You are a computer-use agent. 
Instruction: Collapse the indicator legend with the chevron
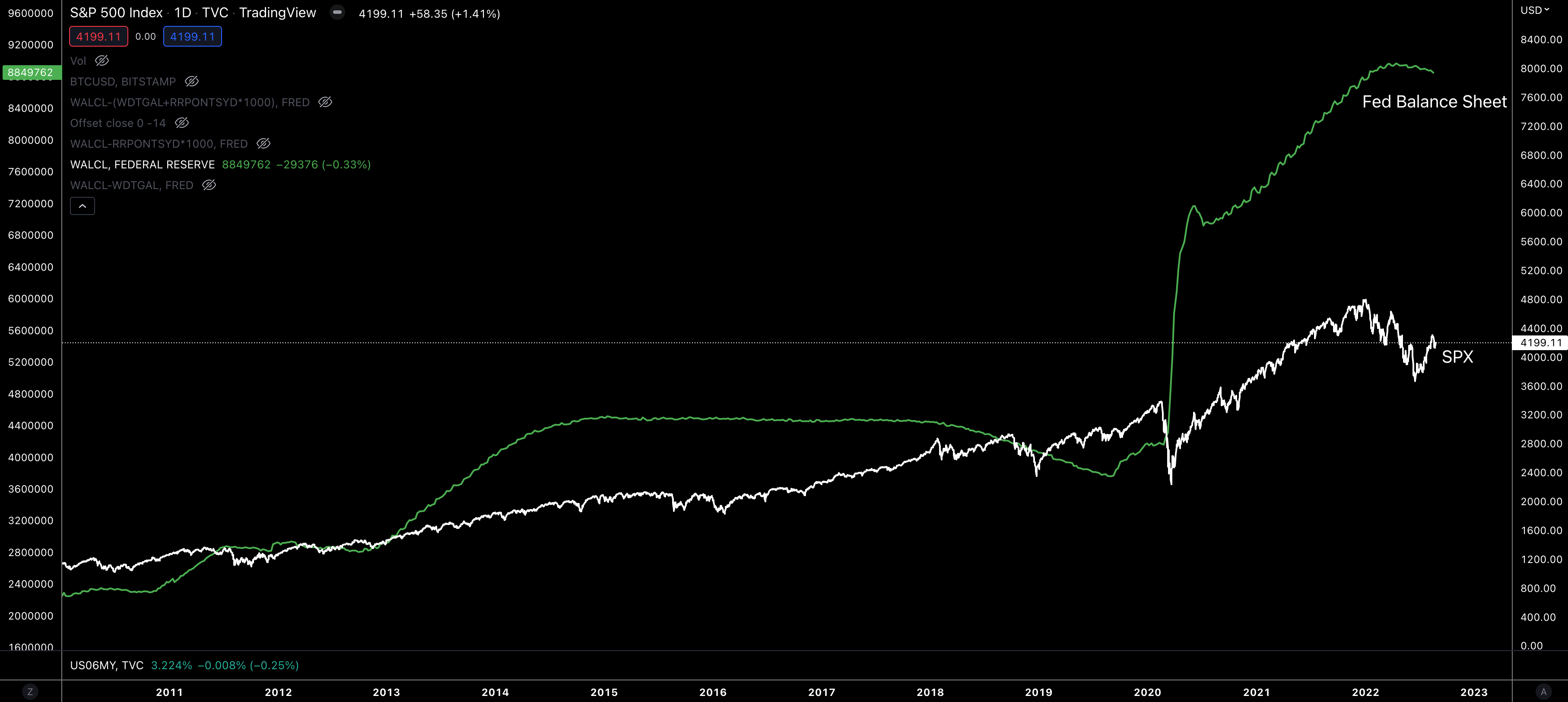tap(82, 206)
